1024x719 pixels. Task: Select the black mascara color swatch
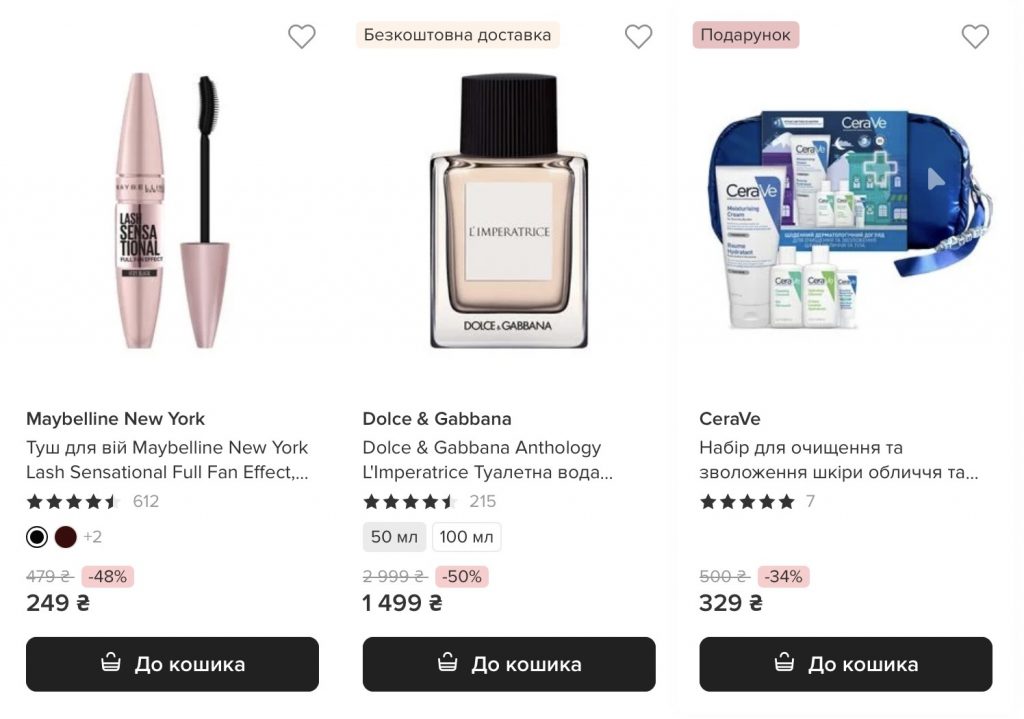tap(37, 537)
